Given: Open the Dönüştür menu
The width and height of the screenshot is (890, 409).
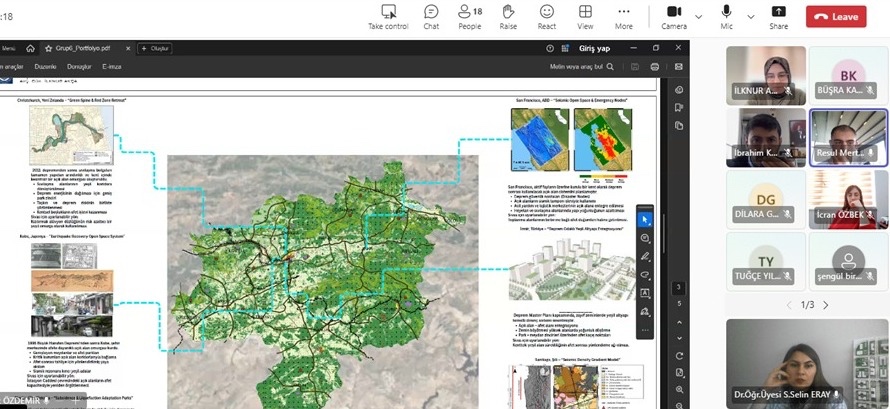Looking at the screenshot, I should 78,67.
